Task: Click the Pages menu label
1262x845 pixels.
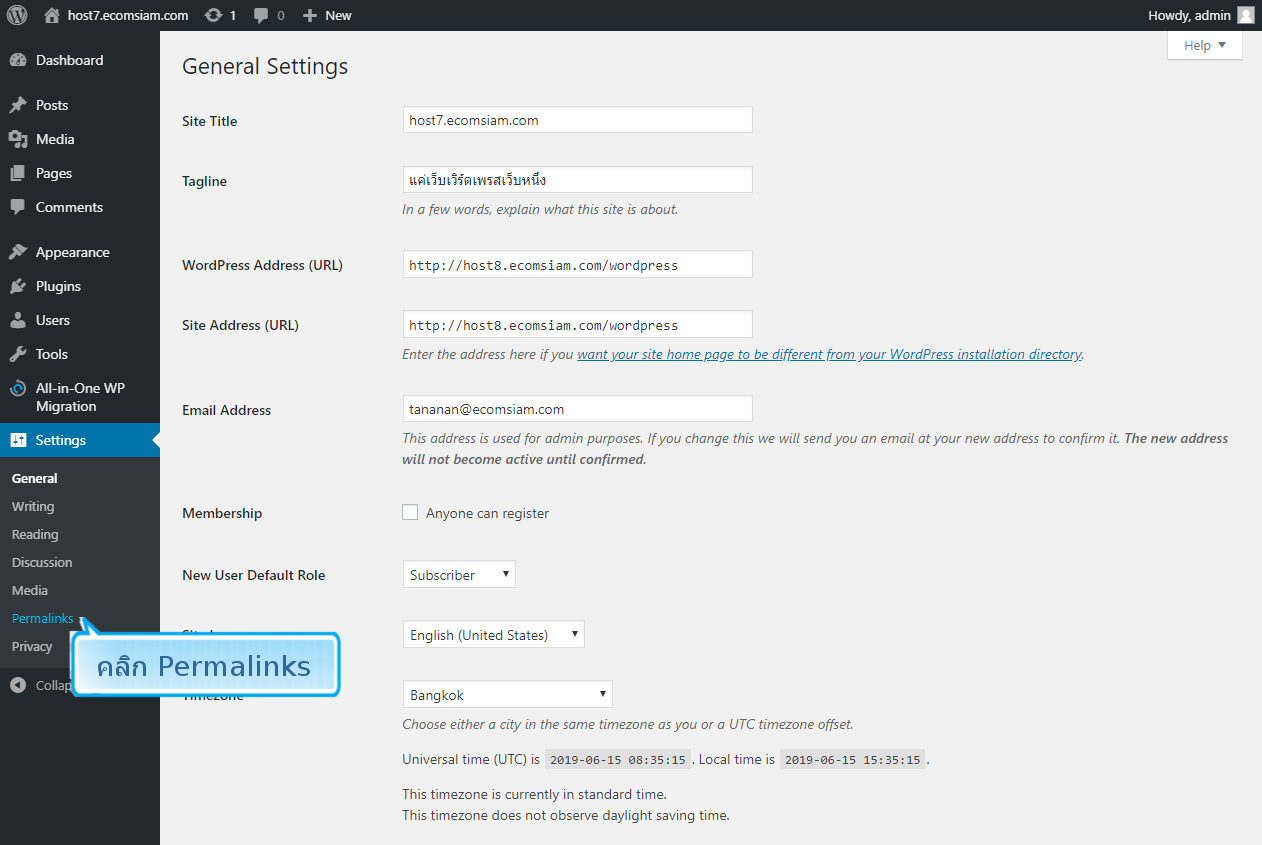Action: tap(54, 173)
